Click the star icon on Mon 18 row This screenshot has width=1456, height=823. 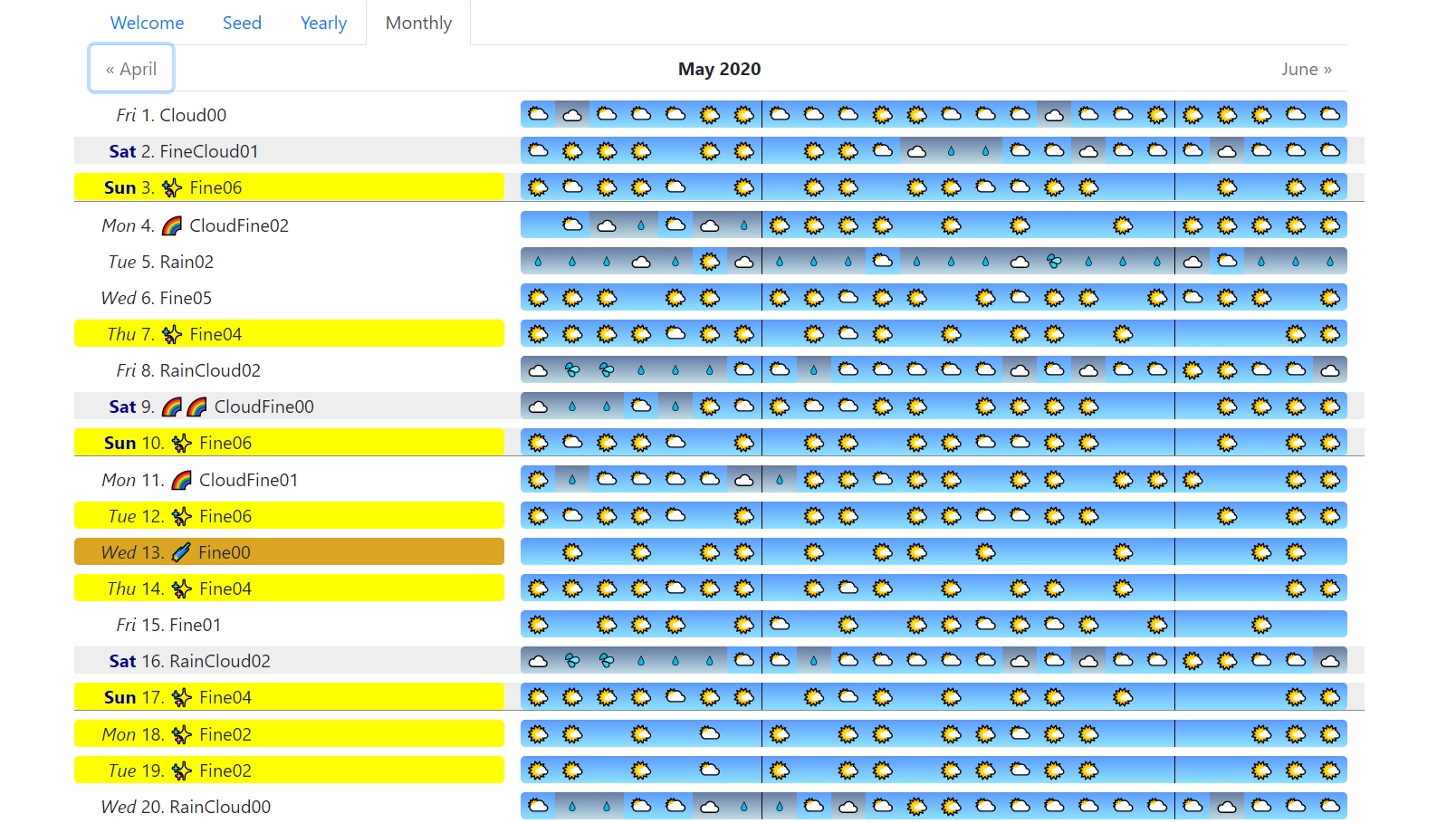(x=182, y=734)
